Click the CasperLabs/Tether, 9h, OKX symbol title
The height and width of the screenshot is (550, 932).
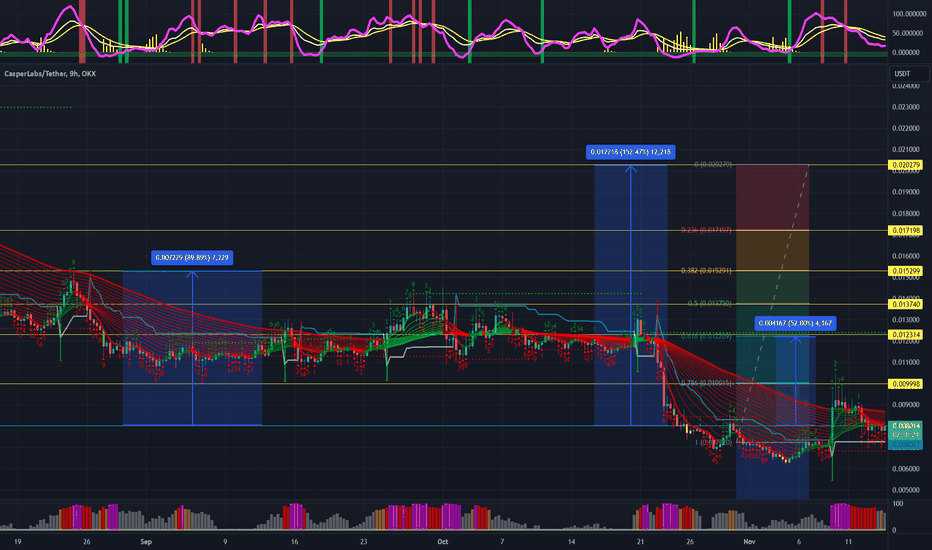pos(50,74)
